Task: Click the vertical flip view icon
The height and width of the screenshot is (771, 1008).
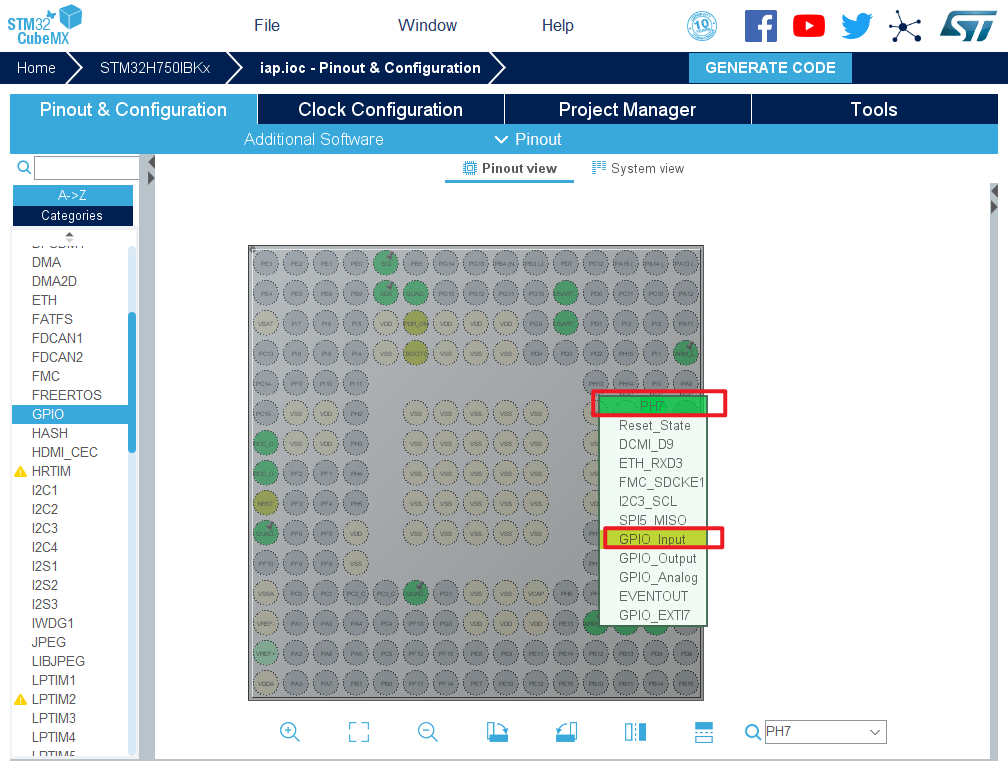Action: pyautogui.click(x=635, y=732)
